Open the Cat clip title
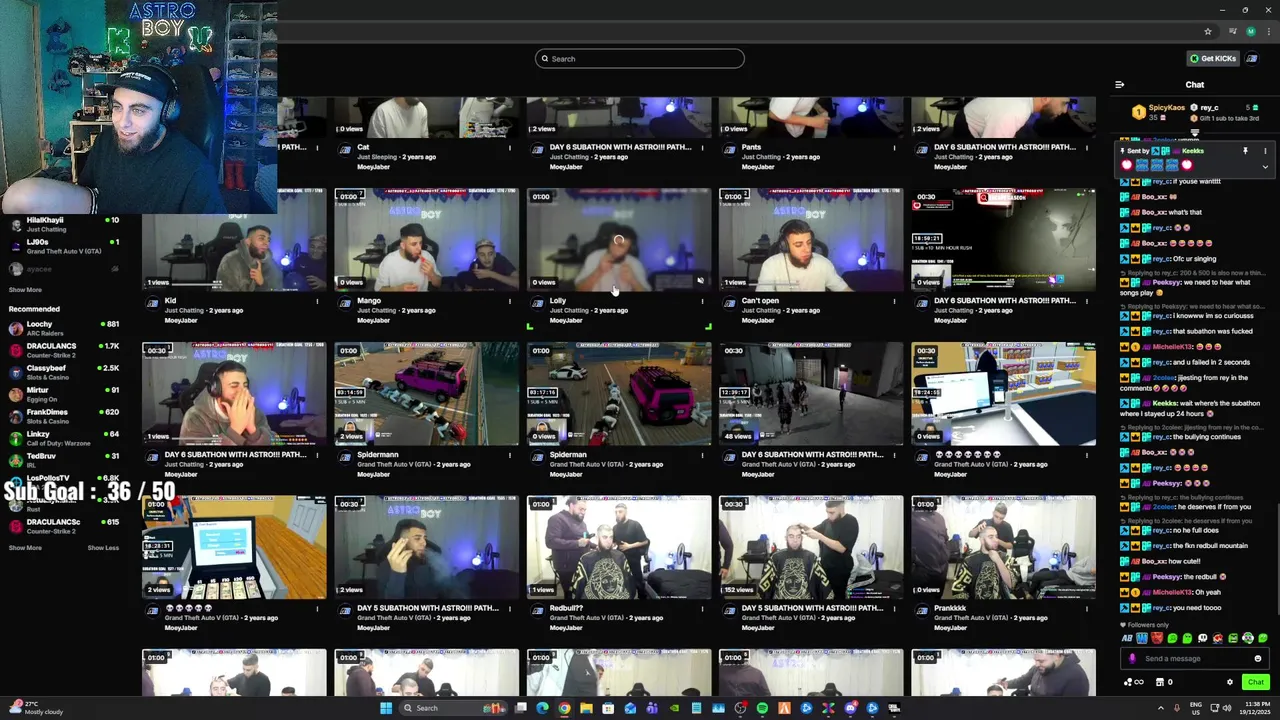Image resolution: width=1280 pixels, height=720 pixels. click(363, 147)
